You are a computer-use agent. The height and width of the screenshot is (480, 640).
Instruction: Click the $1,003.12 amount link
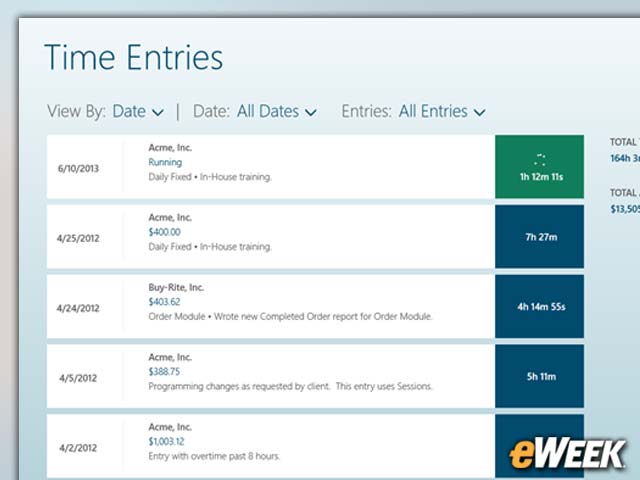tap(166, 441)
